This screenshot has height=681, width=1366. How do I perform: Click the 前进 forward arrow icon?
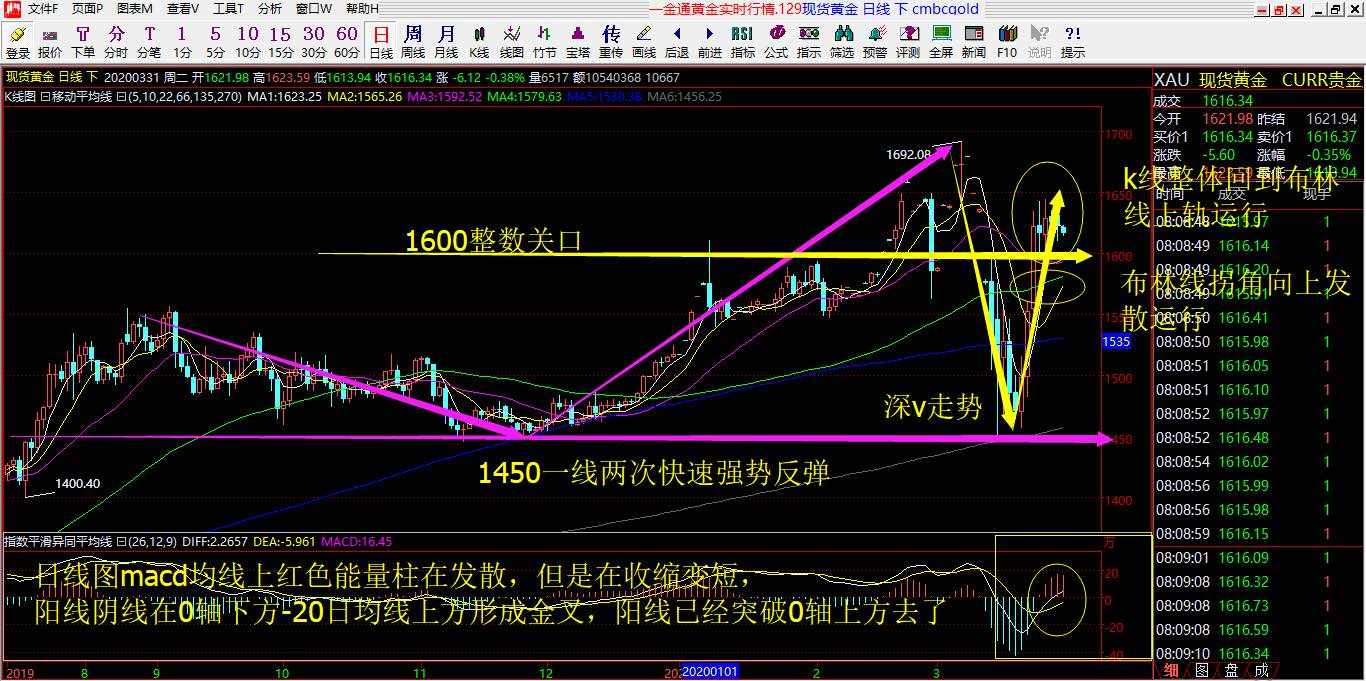point(710,42)
